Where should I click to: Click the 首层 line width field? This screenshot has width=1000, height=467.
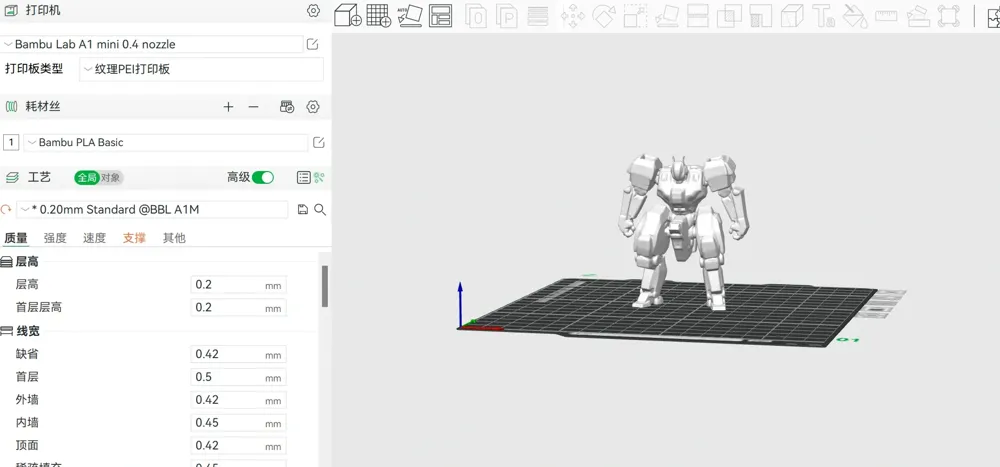tap(239, 377)
